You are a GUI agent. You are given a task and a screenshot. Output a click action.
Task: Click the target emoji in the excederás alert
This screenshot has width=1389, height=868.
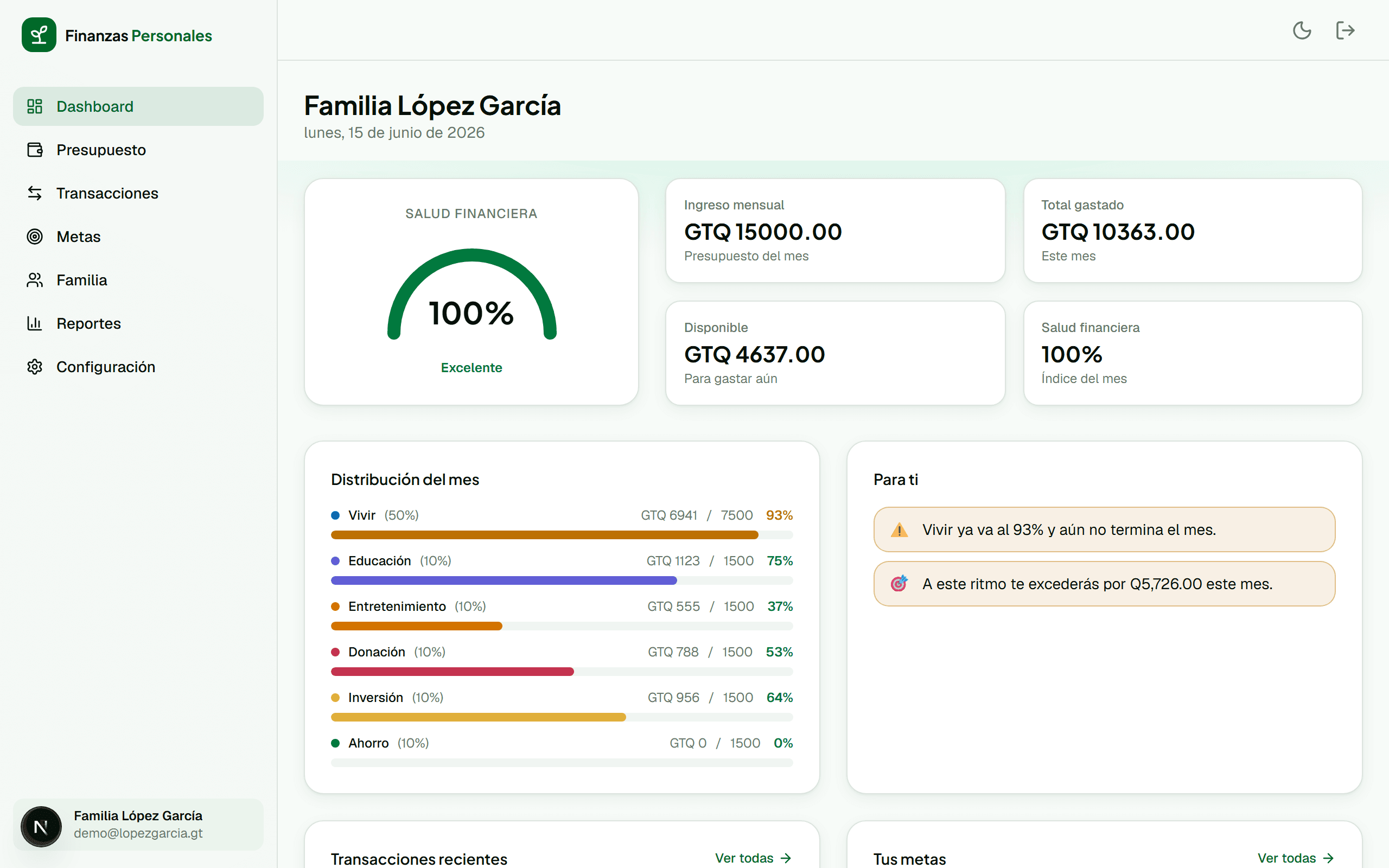pos(899,584)
